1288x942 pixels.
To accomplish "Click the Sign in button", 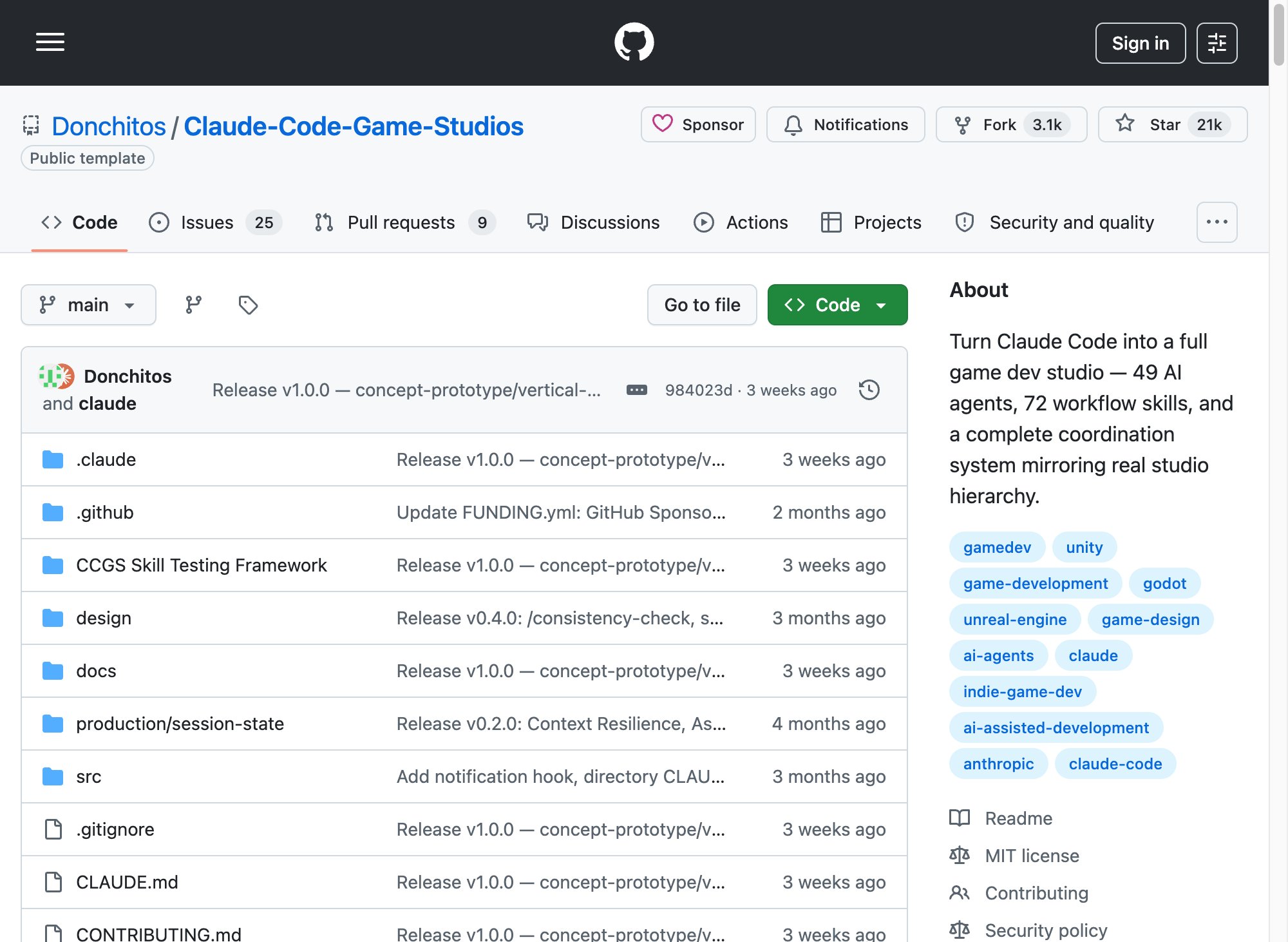I will pos(1140,43).
